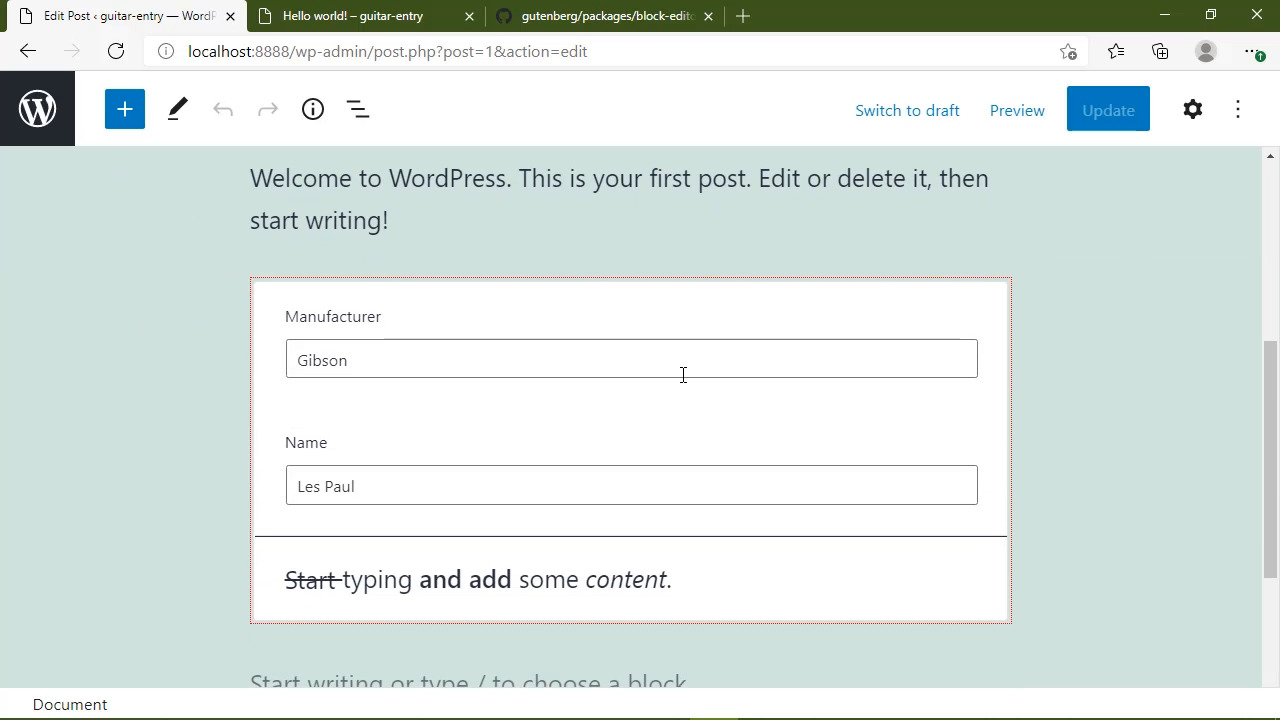This screenshot has width=1280, height=720.
Task: Expand the editor options three-dot menu
Action: click(x=1238, y=110)
